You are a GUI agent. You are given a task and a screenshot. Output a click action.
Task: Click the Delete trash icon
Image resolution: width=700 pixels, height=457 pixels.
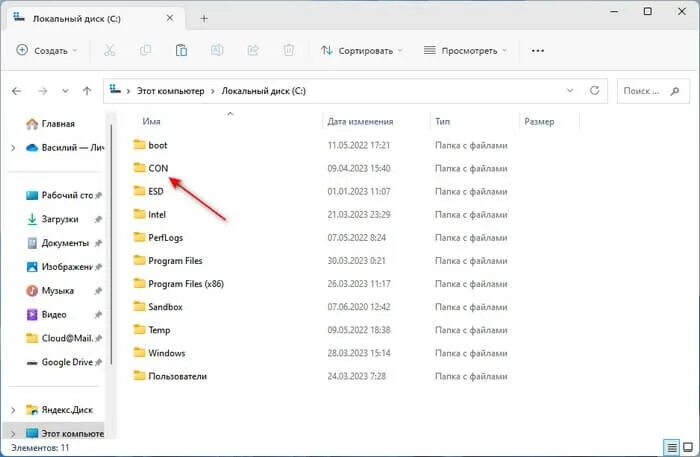click(289, 50)
